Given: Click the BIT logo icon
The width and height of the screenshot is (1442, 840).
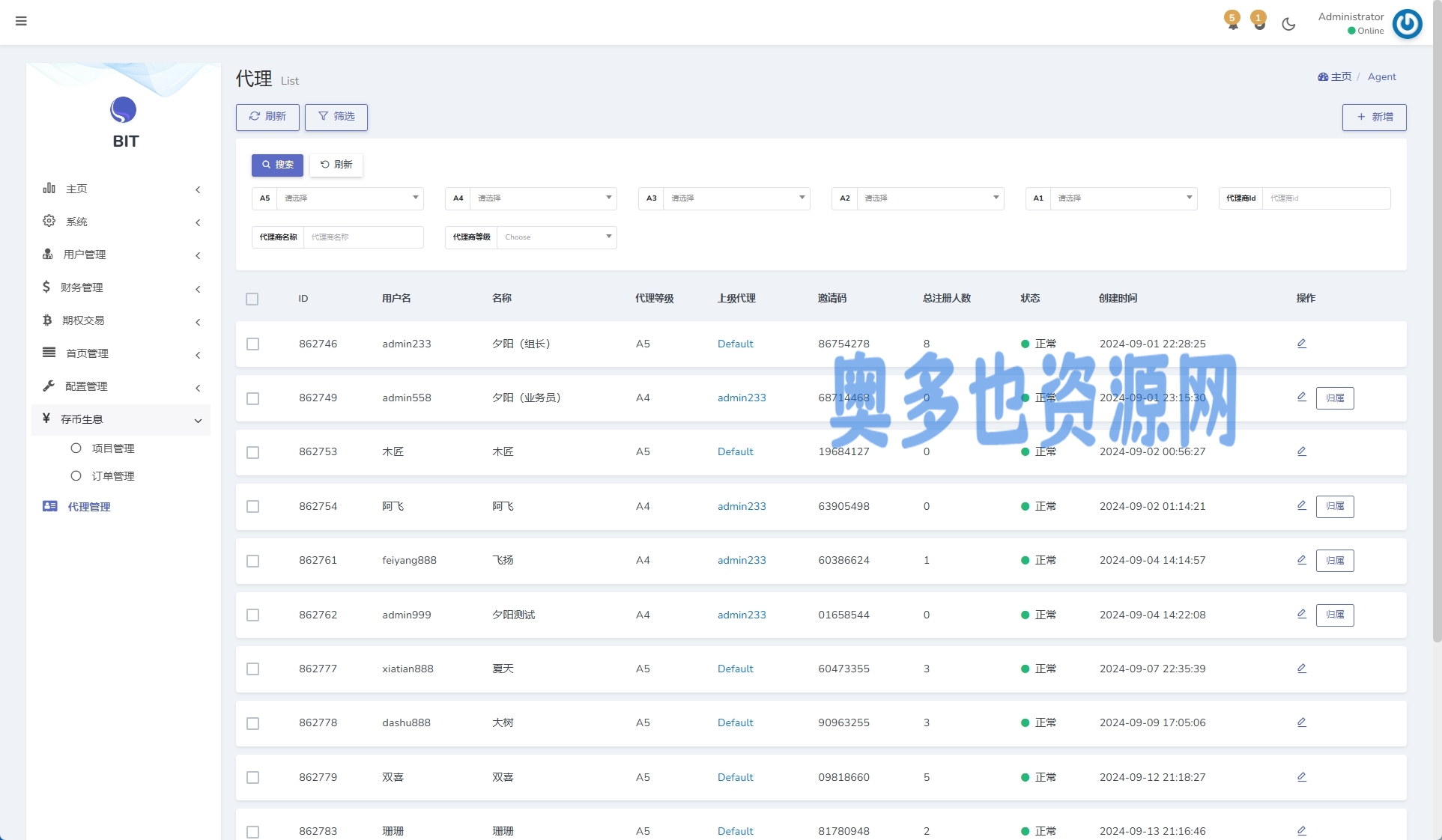Looking at the screenshot, I should 124,110.
